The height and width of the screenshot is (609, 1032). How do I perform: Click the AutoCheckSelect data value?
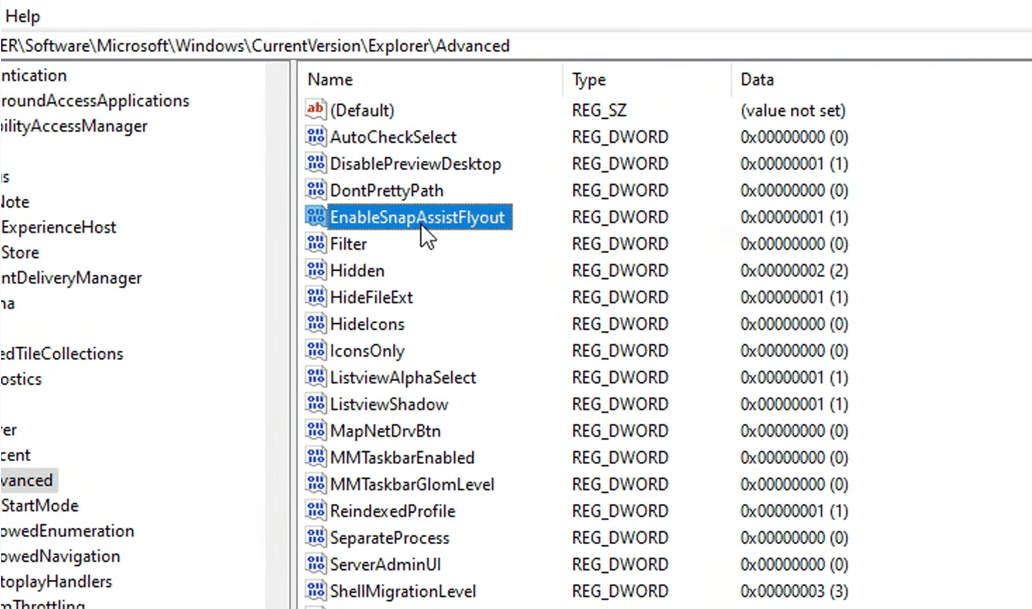[794, 137]
